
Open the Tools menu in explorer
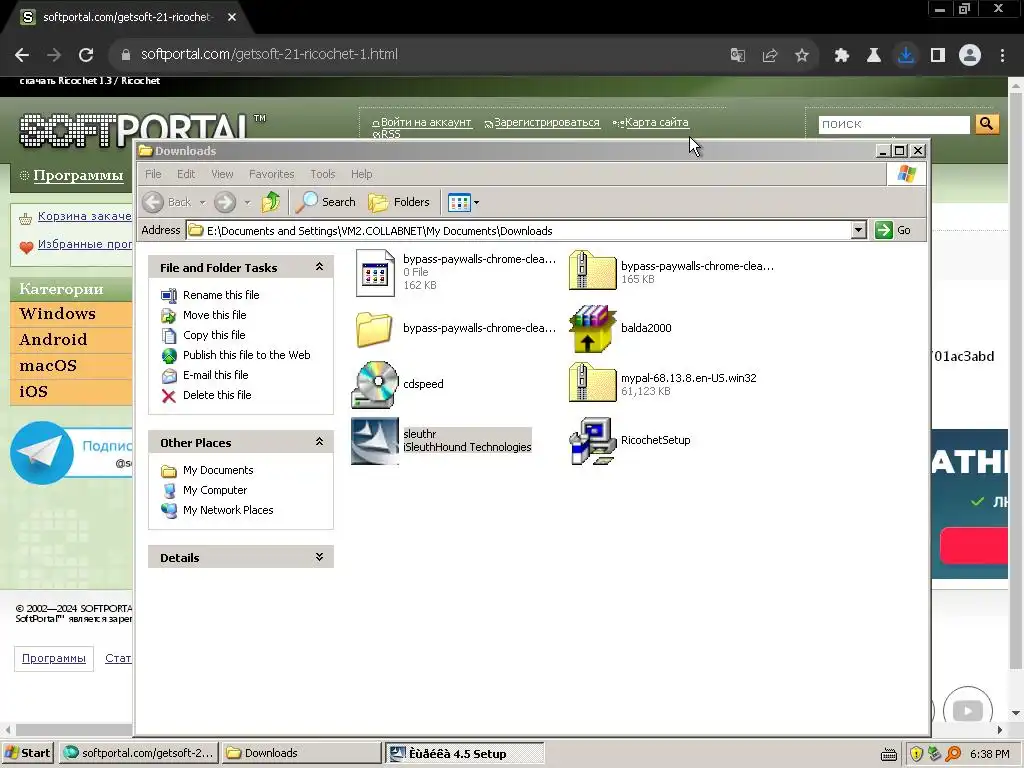tap(323, 174)
